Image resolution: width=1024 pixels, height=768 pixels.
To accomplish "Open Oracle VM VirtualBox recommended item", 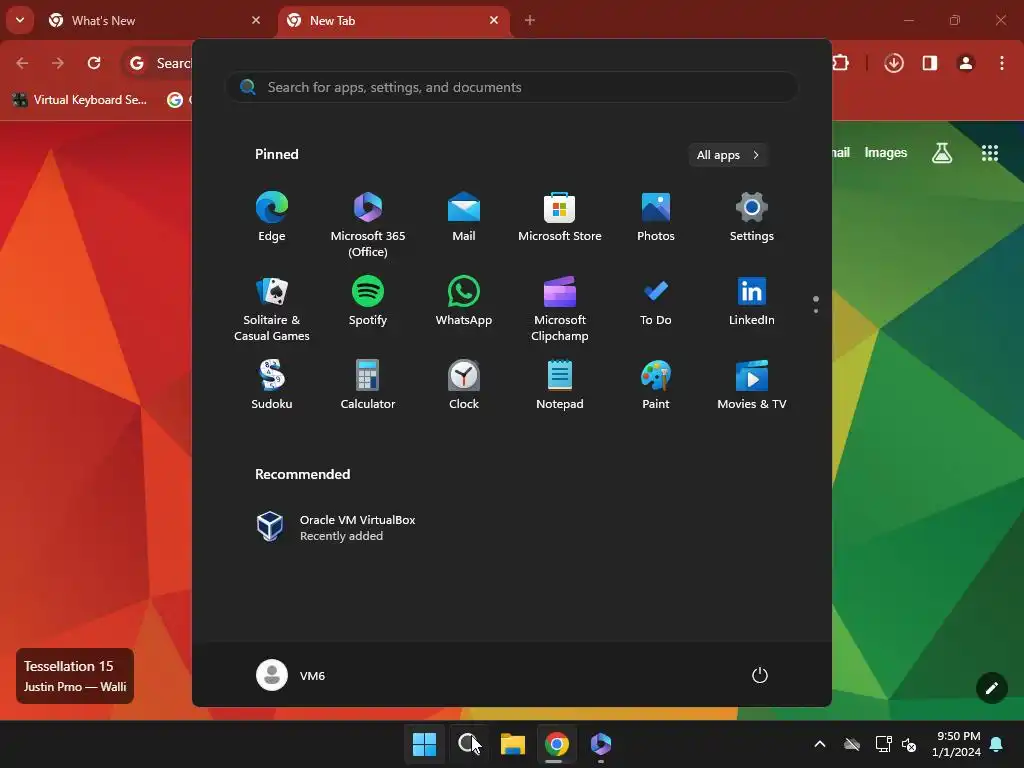I will [x=336, y=527].
